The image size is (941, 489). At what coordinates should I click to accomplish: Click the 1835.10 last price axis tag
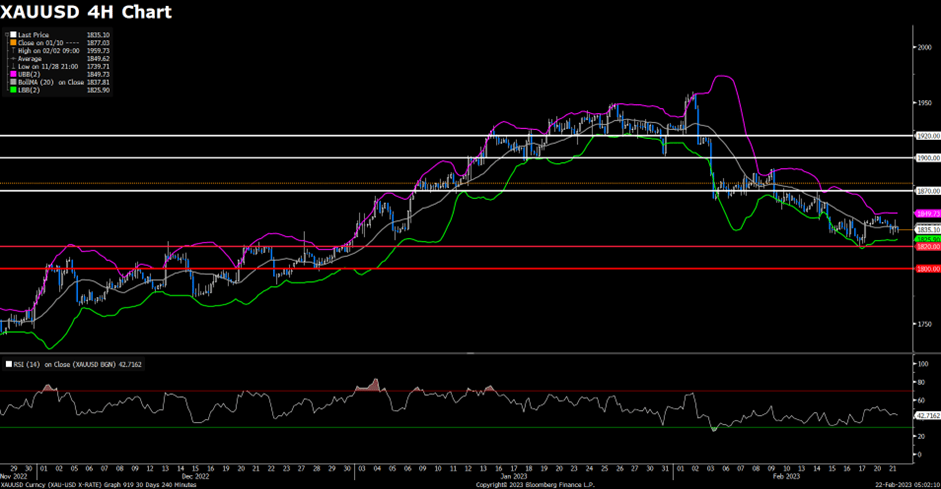click(927, 230)
